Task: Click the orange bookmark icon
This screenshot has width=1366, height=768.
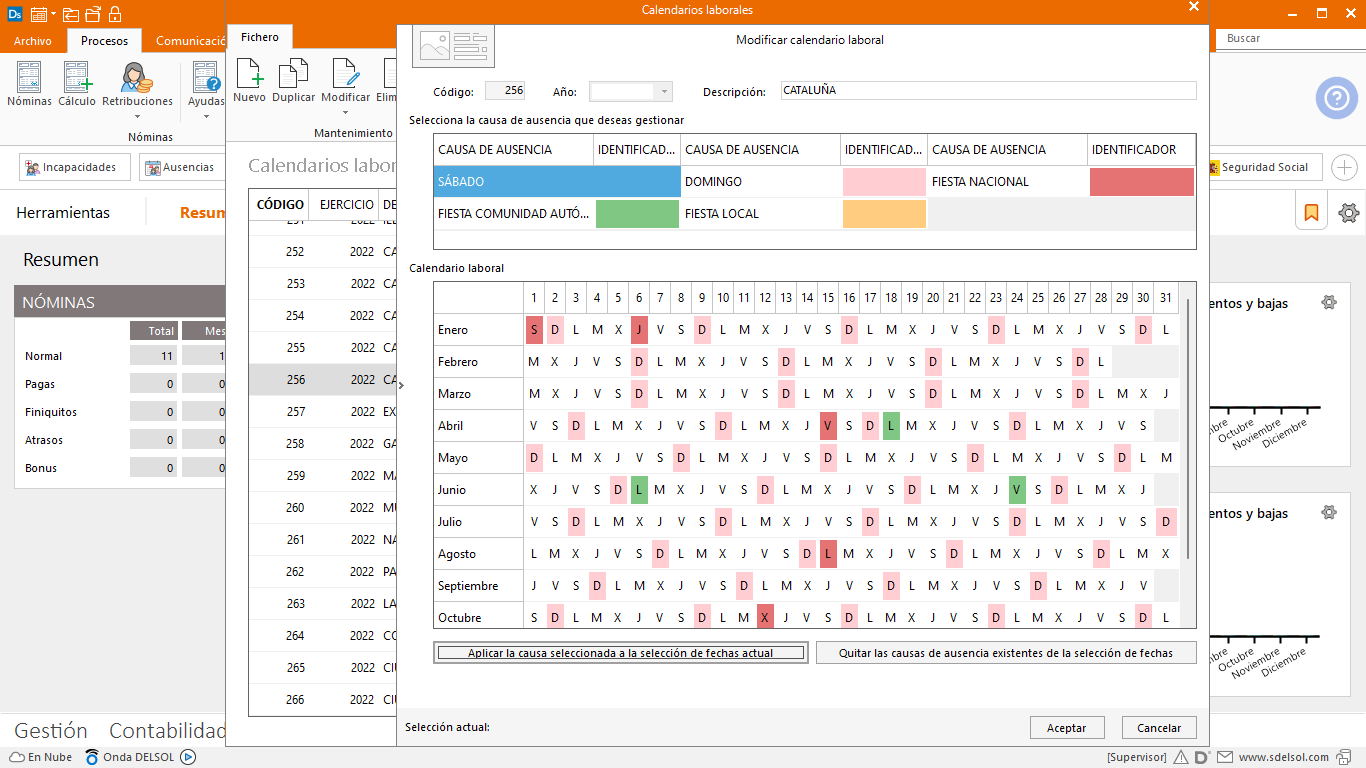Action: coord(1310,213)
